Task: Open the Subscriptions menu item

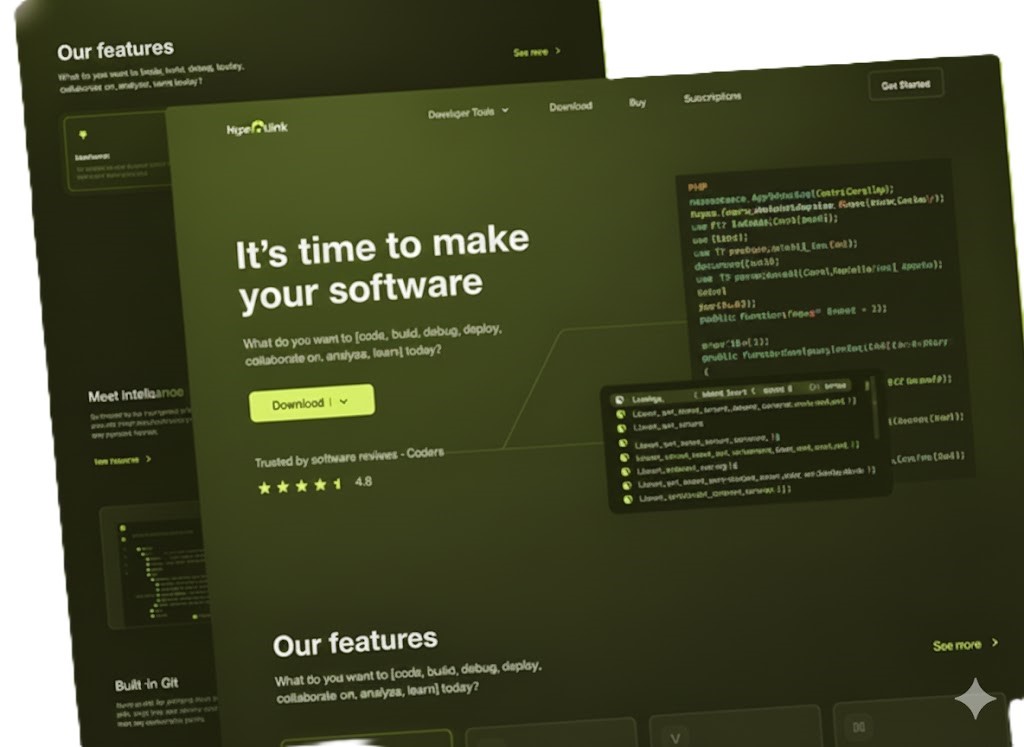Action: pyautogui.click(x=712, y=97)
